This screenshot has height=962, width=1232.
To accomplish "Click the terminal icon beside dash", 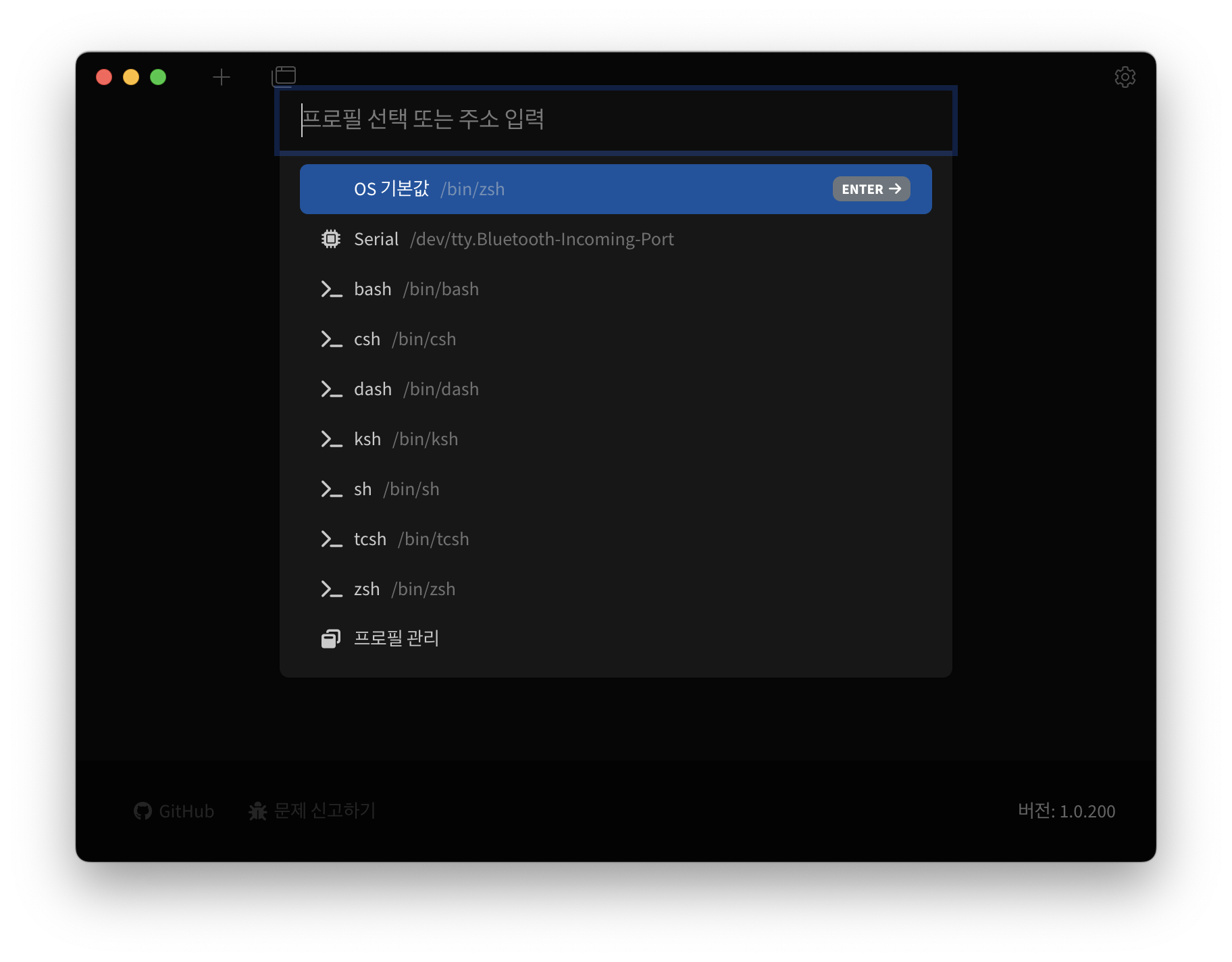I will pos(331,389).
